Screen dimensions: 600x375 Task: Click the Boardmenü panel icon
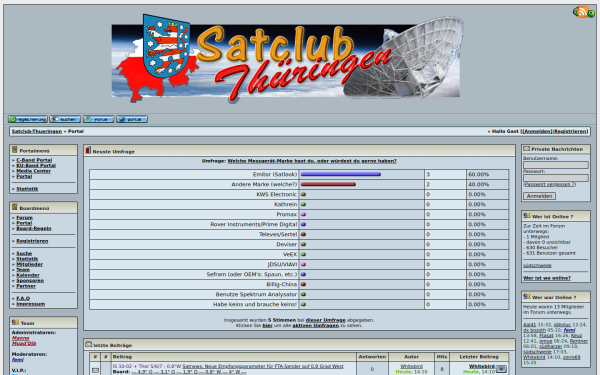[x=15, y=207]
